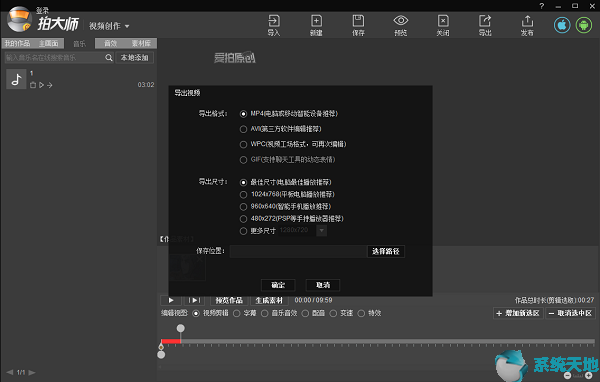Viewport: 600px width, 382px height.
Task: Click the 03:02 duration of track 1
Action: tap(146, 85)
